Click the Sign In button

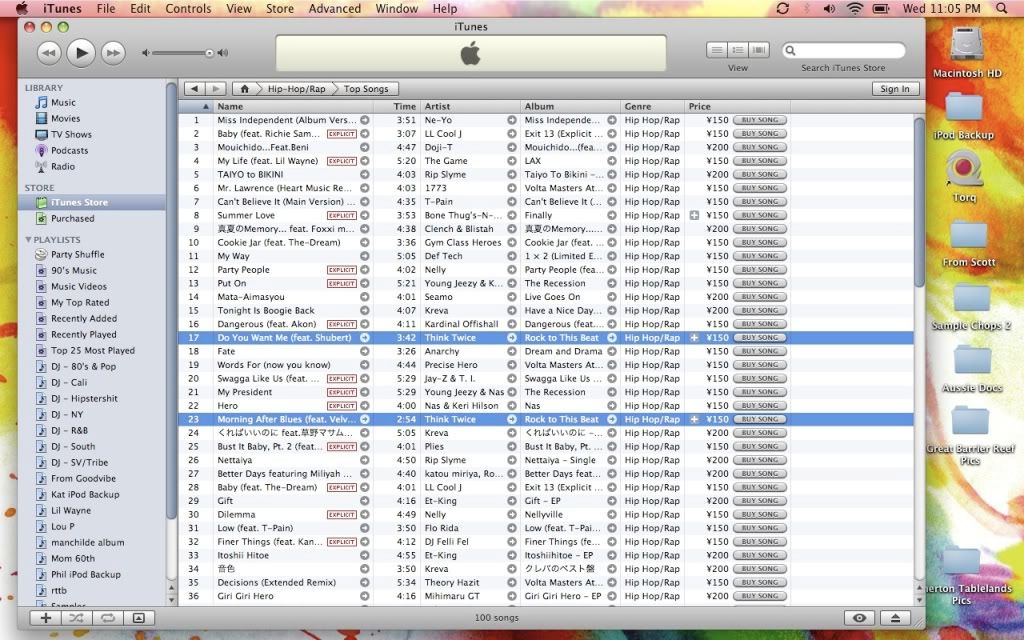click(894, 89)
